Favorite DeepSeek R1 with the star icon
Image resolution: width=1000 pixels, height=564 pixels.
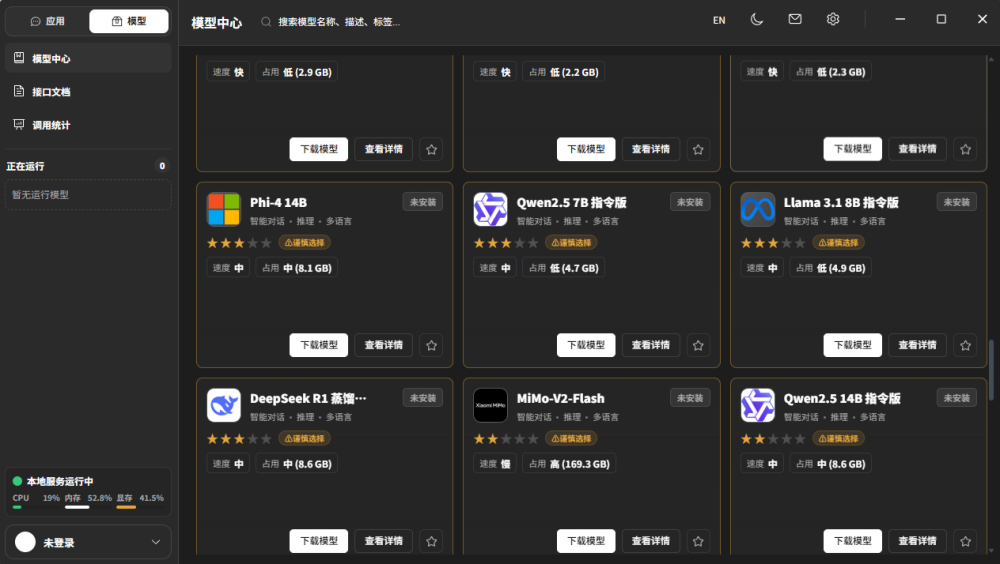coord(431,541)
